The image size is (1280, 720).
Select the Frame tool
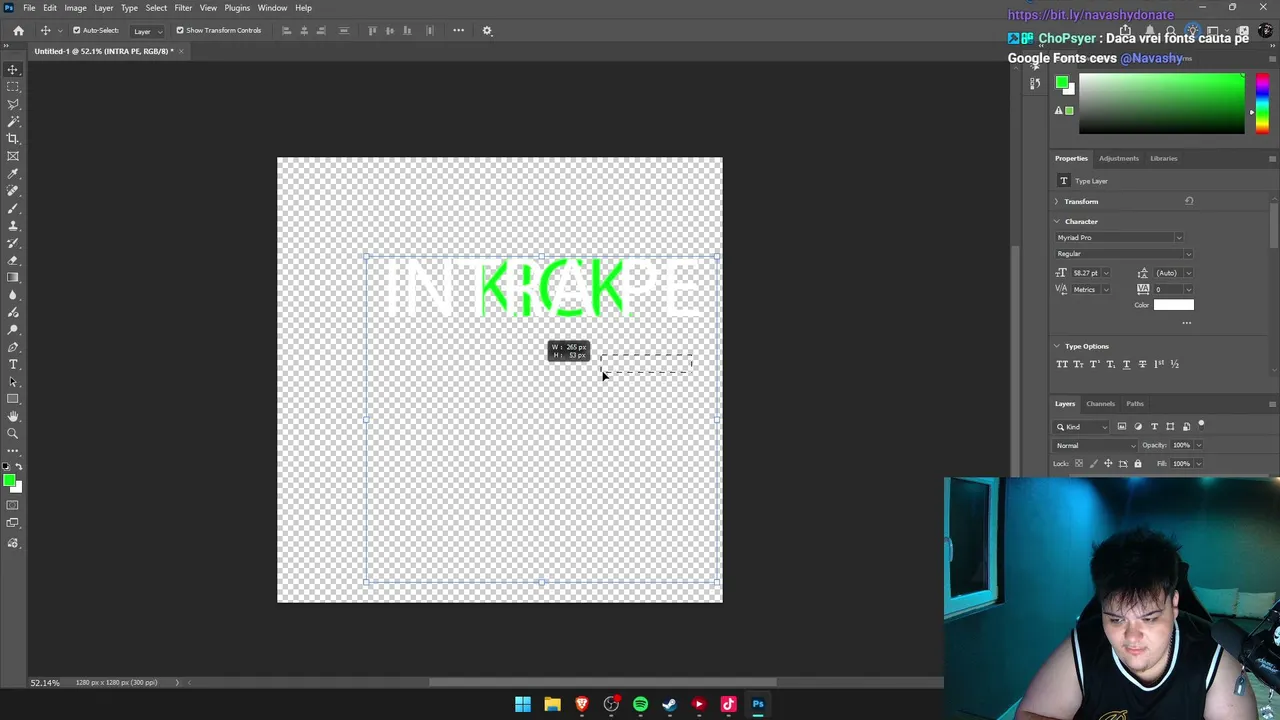coord(13,156)
